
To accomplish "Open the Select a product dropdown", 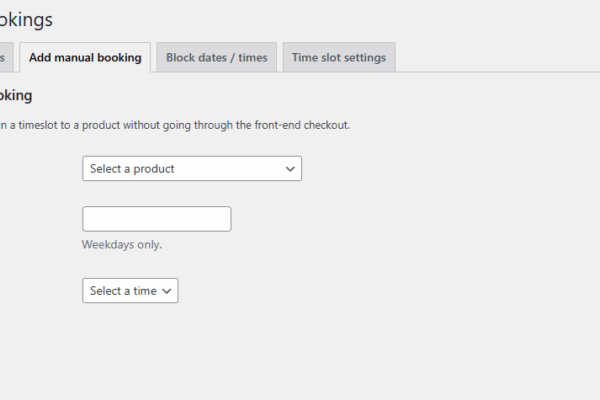I will [191, 169].
